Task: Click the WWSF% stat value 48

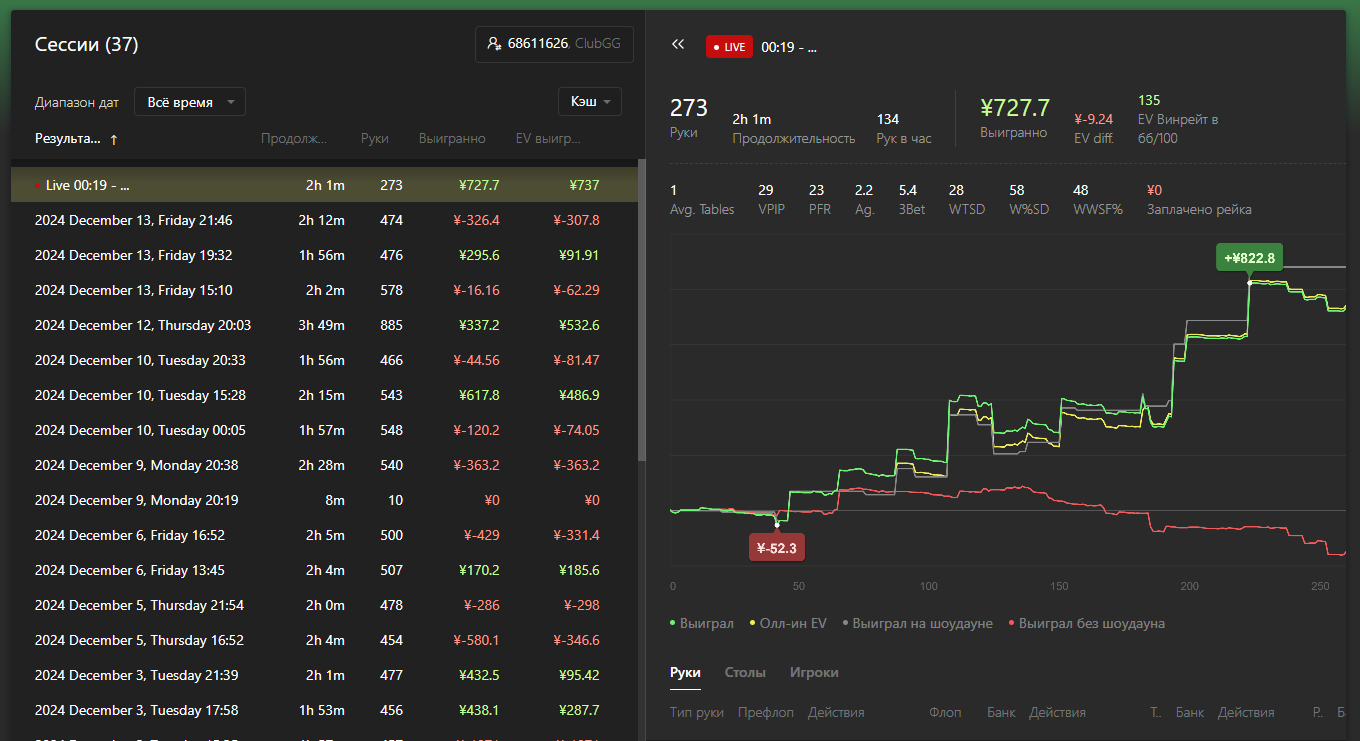Action: pos(1081,190)
